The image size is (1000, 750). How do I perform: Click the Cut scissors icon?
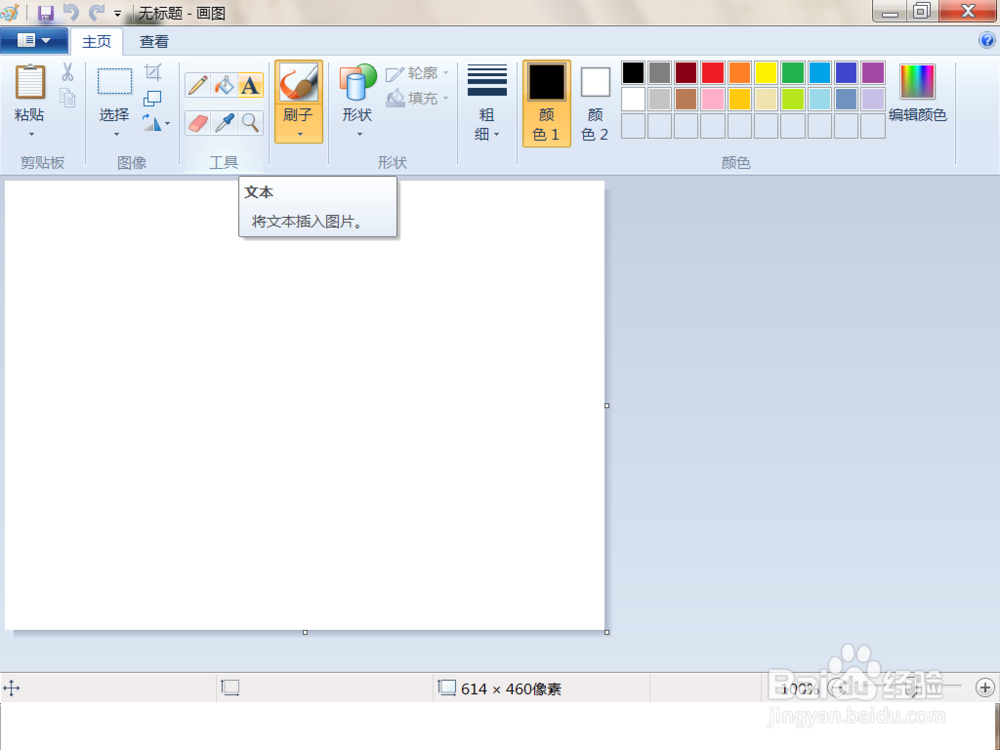coord(67,72)
